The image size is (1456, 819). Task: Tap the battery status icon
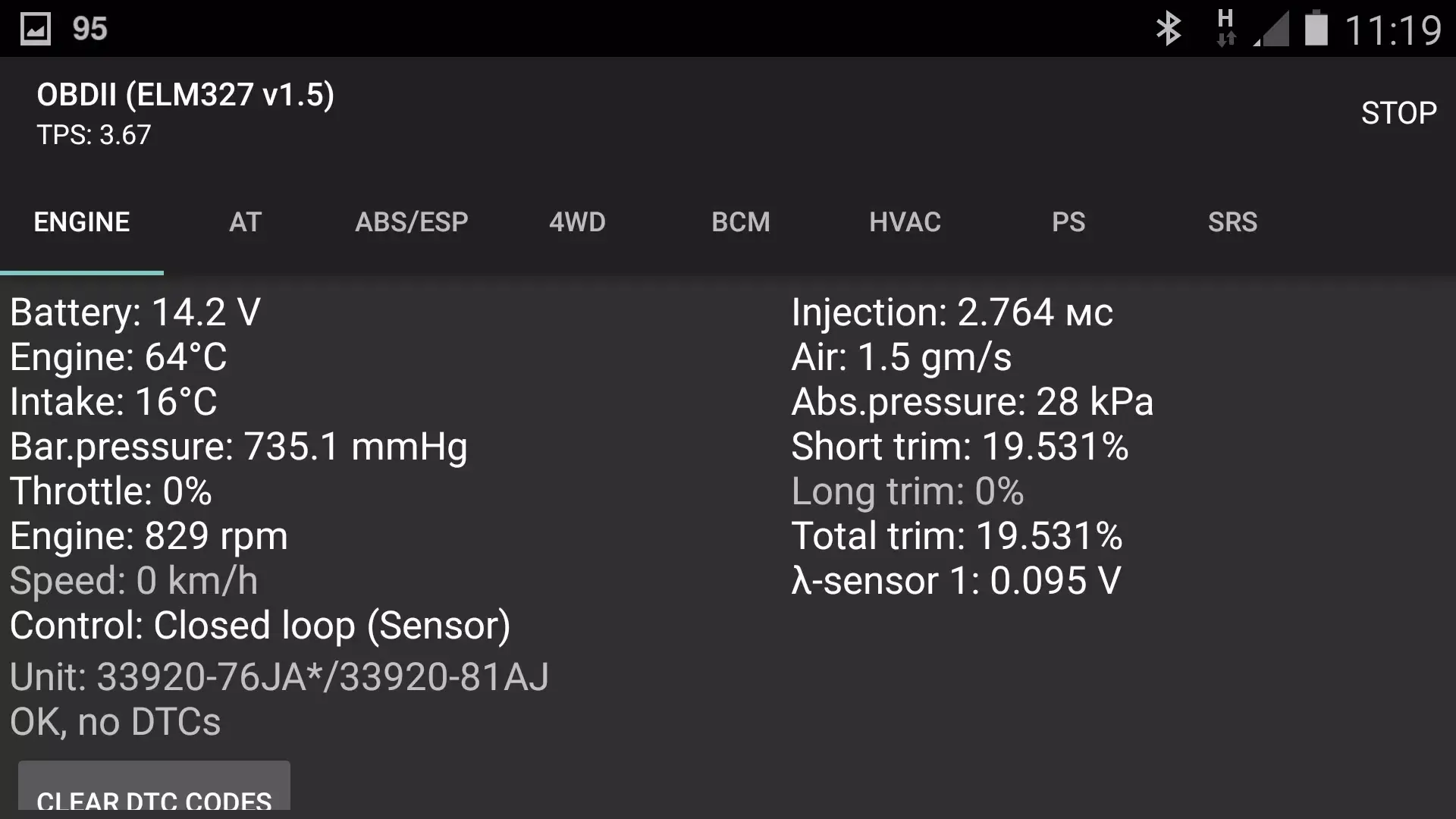[x=1316, y=27]
